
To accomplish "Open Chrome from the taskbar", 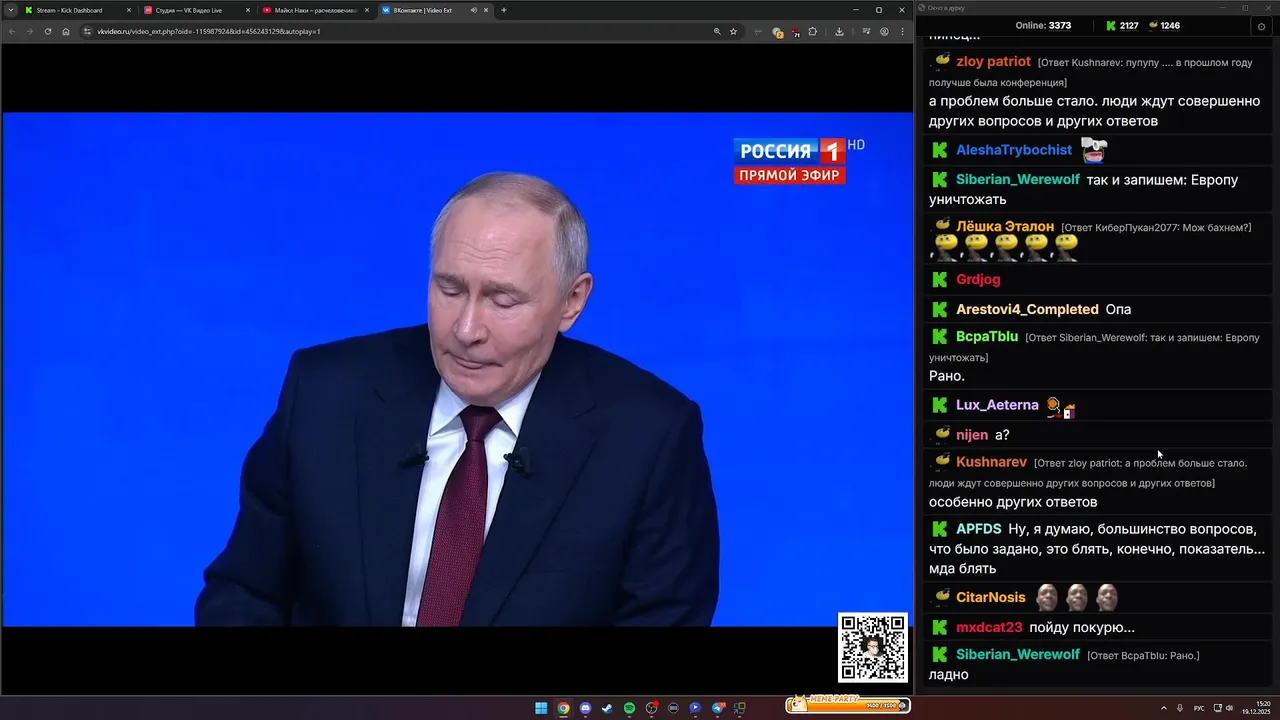I will 563,708.
